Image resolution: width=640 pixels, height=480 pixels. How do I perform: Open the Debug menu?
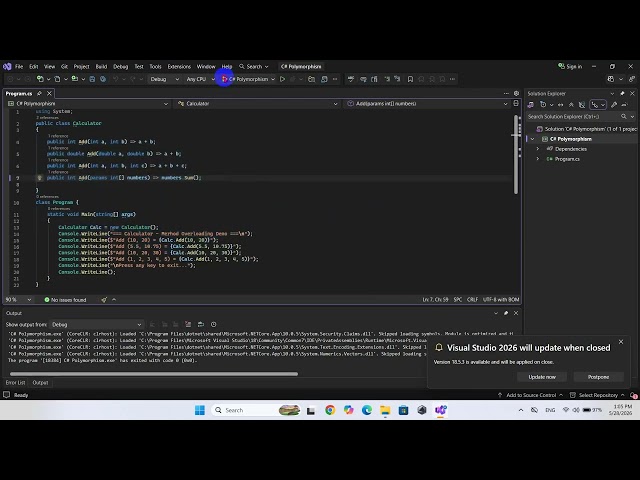pos(120,67)
